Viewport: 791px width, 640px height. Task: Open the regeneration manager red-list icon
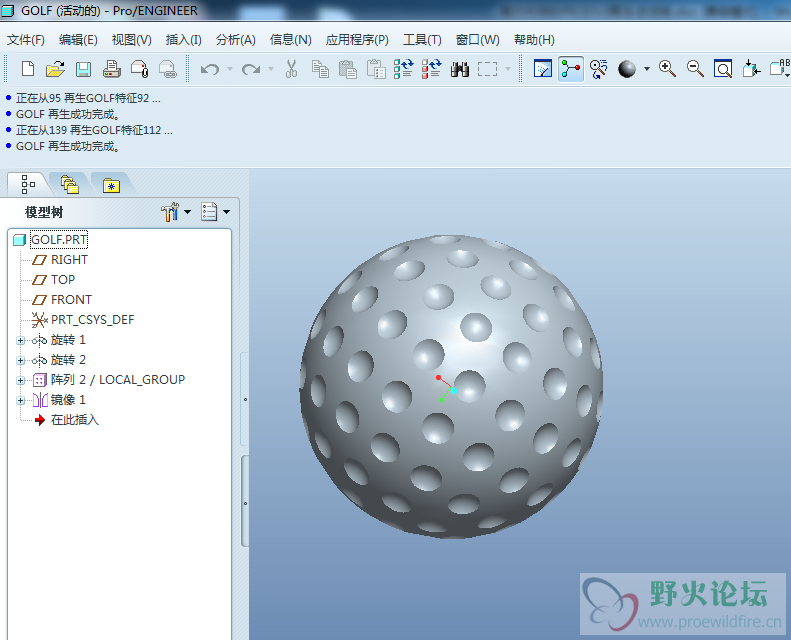tap(432, 69)
